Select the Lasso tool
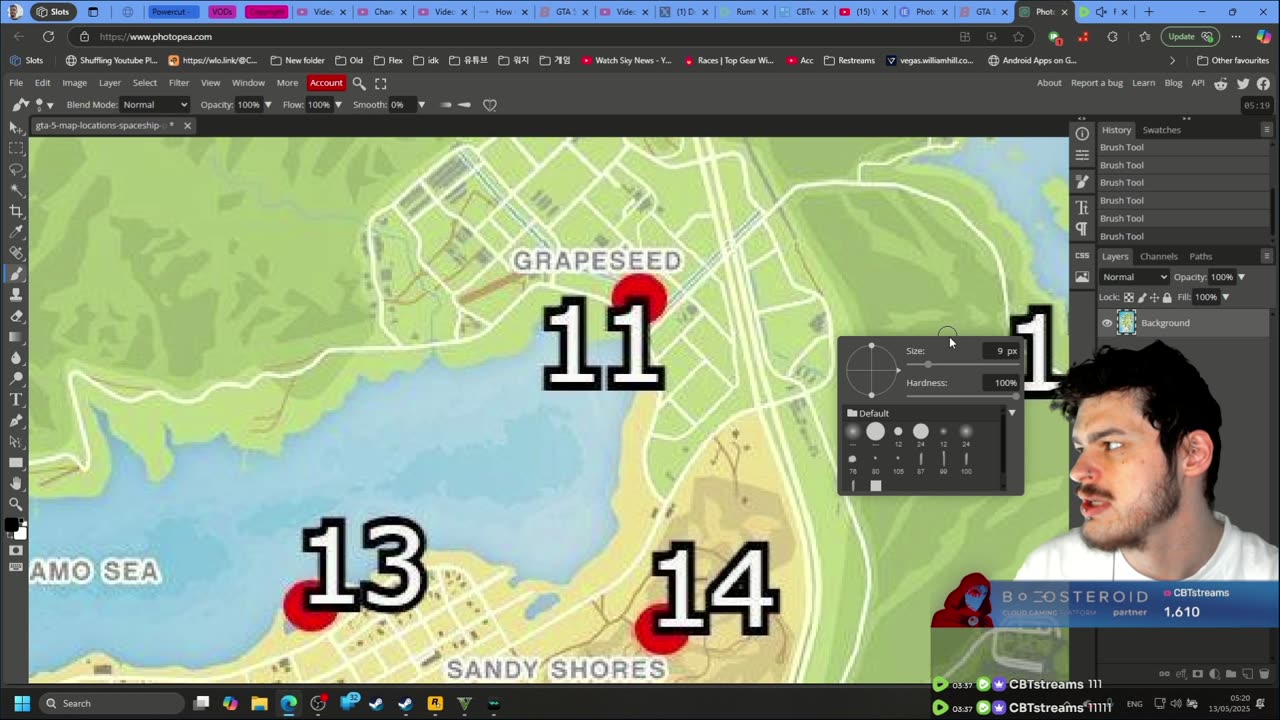 click(16, 169)
